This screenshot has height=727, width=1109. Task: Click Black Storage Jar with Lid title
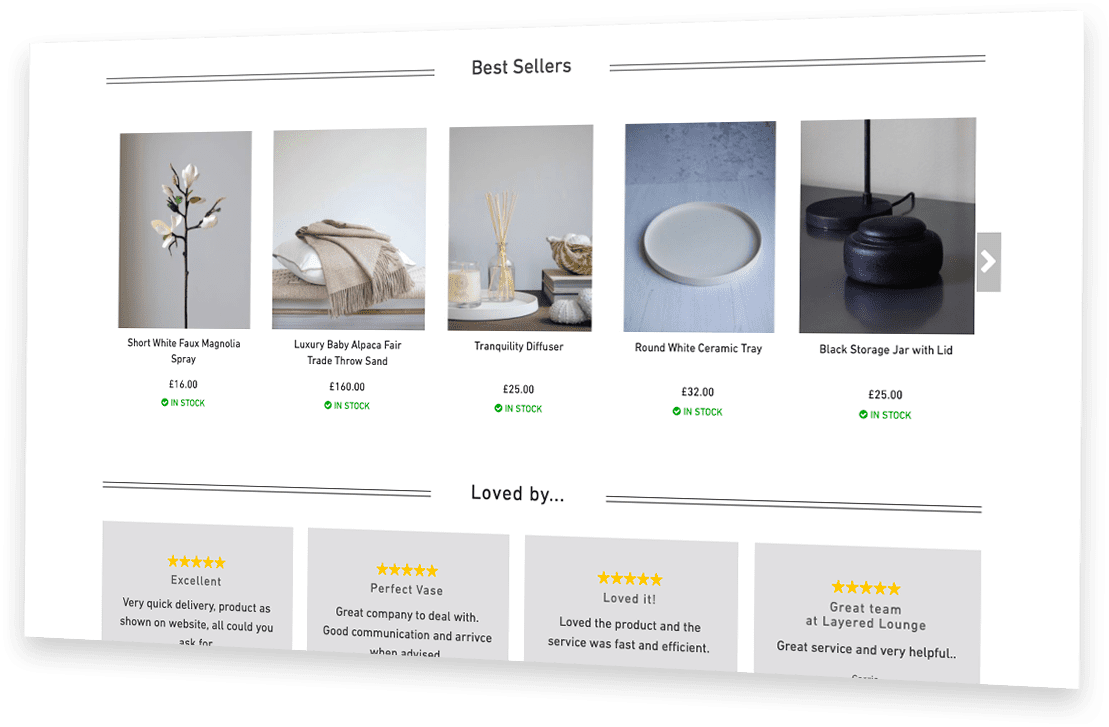[886, 349]
